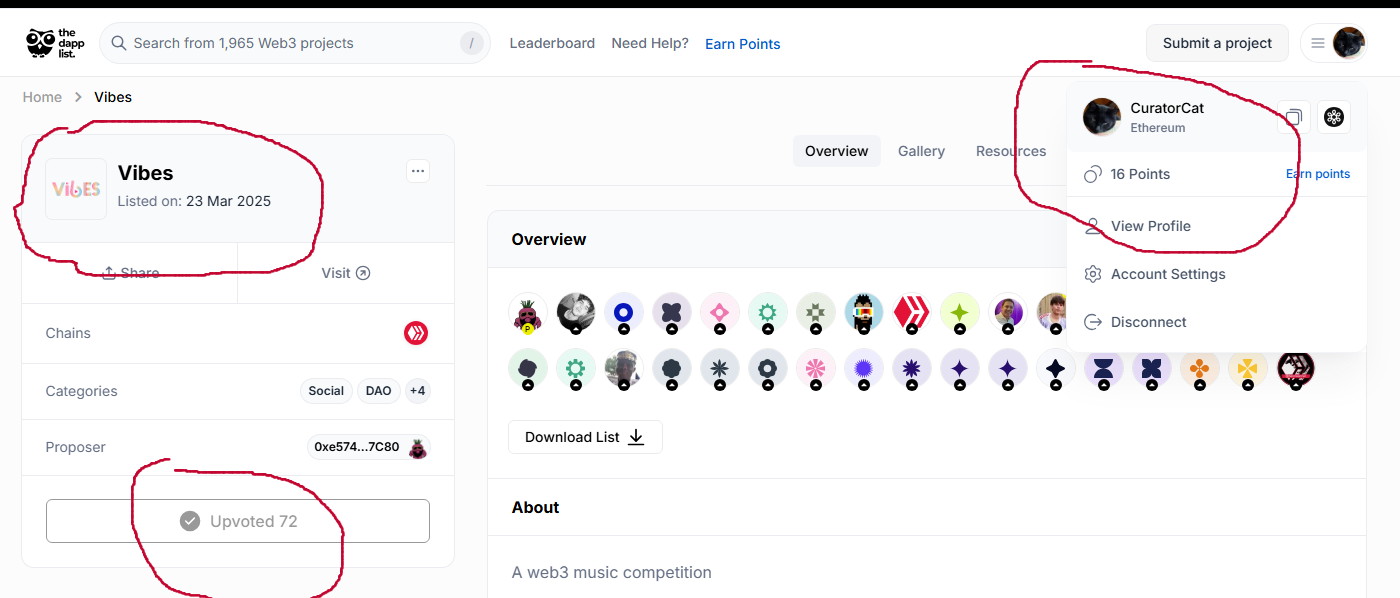1400x598 pixels.
Task: Click the Ethereum label under CuratorCat
Action: [1158, 128]
